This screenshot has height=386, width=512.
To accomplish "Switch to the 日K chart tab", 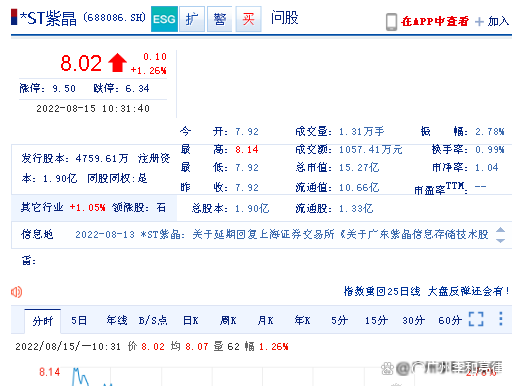I will (x=191, y=321).
